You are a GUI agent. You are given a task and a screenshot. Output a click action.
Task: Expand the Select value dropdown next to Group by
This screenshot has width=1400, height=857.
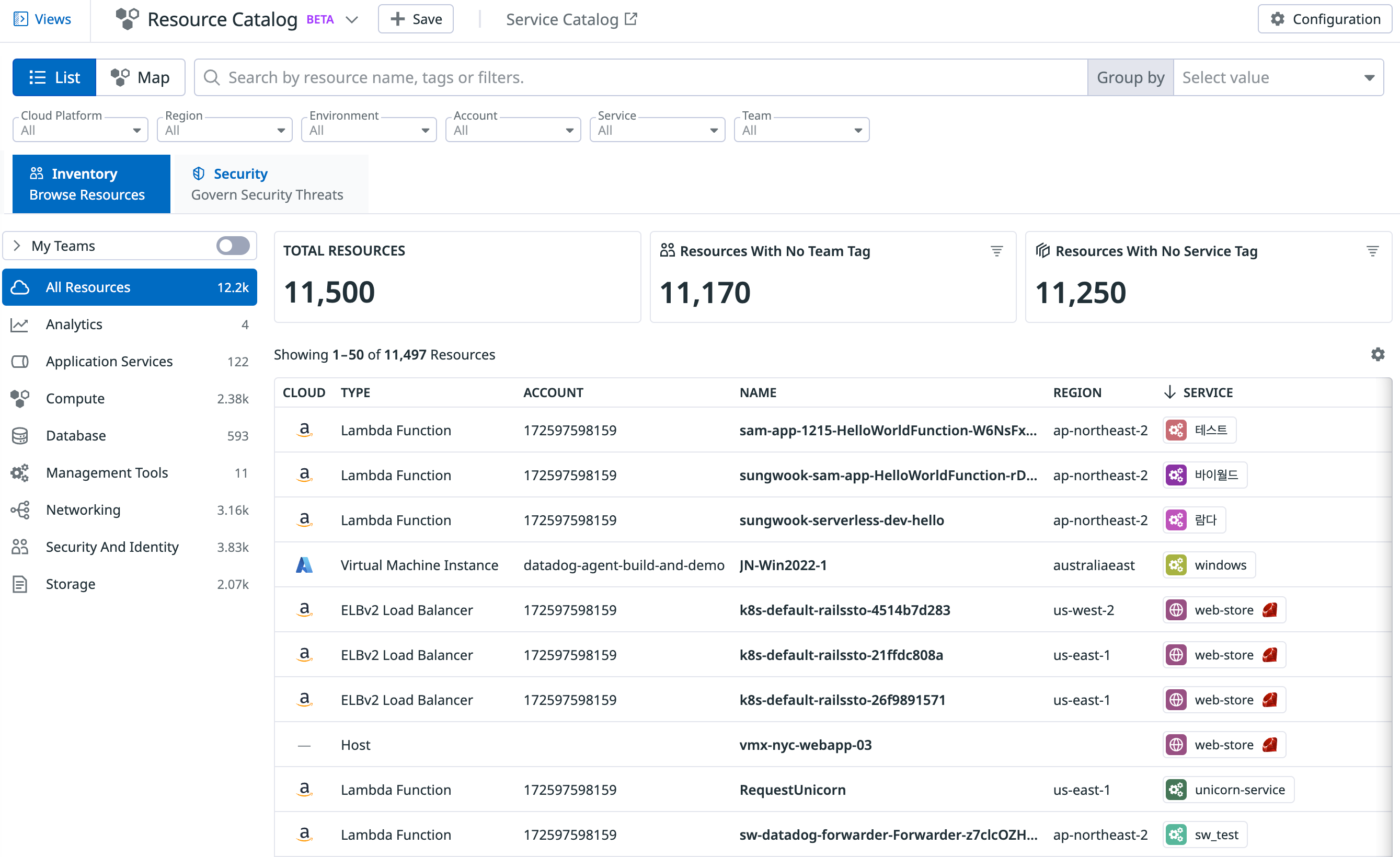(1278, 77)
